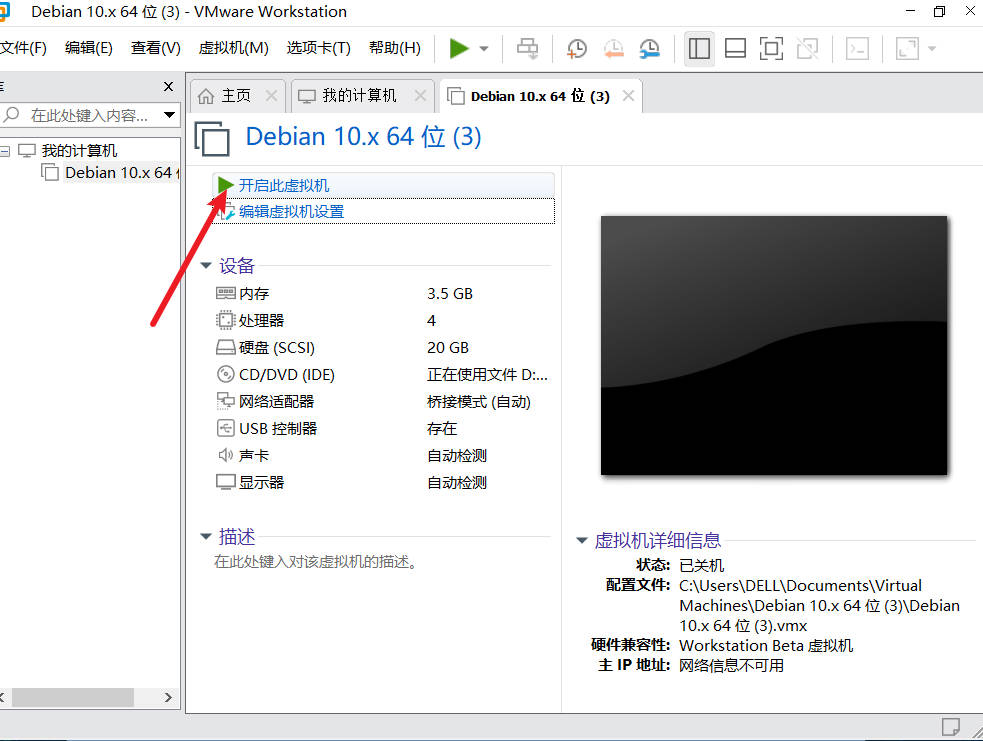The height and width of the screenshot is (741, 983).
Task: Click the library search input field
Action: [x=88, y=116]
